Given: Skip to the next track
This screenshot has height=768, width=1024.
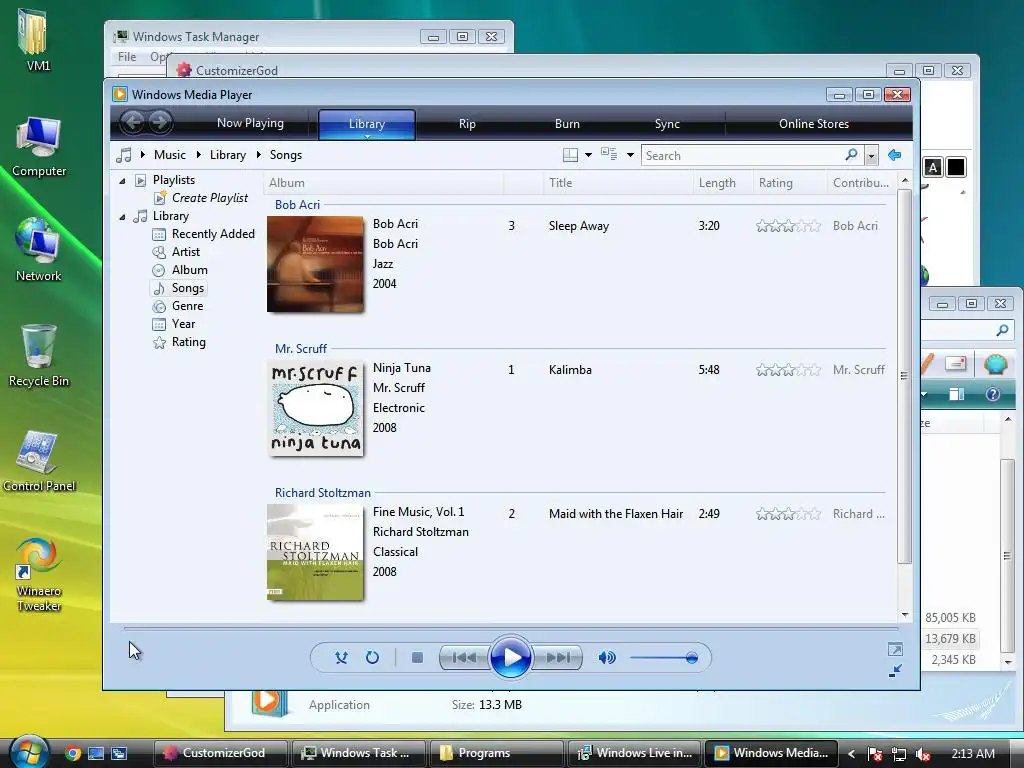Looking at the screenshot, I should click(x=558, y=658).
